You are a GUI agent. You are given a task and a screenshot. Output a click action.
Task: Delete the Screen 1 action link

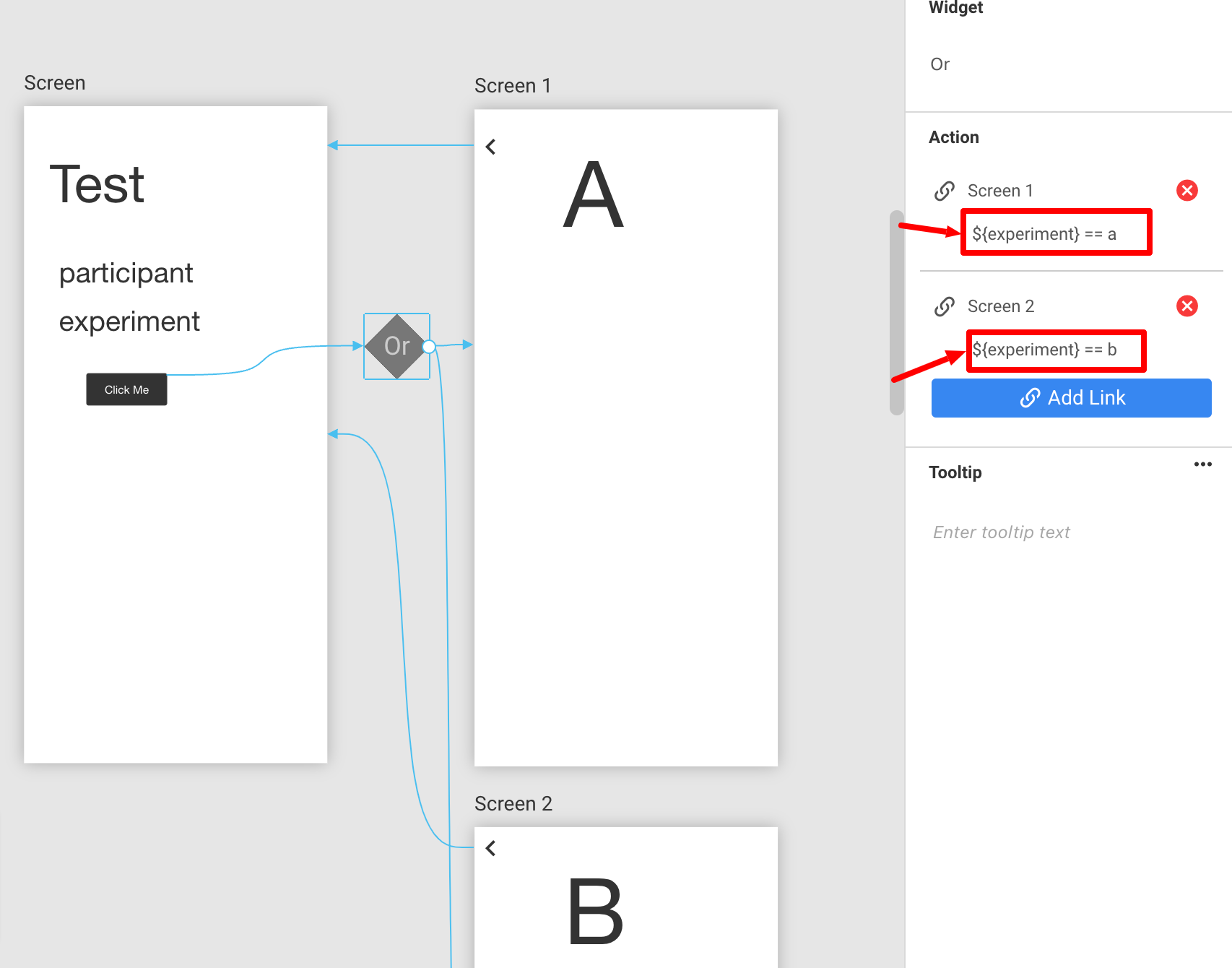(1187, 191)
